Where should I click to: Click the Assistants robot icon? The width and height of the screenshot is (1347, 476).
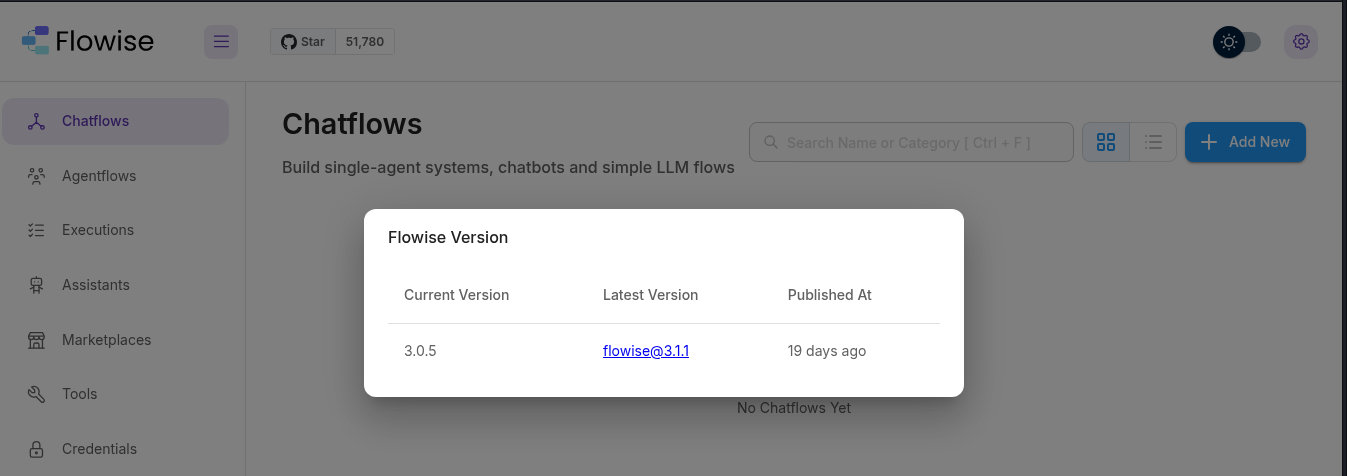[x=37, y=285]
